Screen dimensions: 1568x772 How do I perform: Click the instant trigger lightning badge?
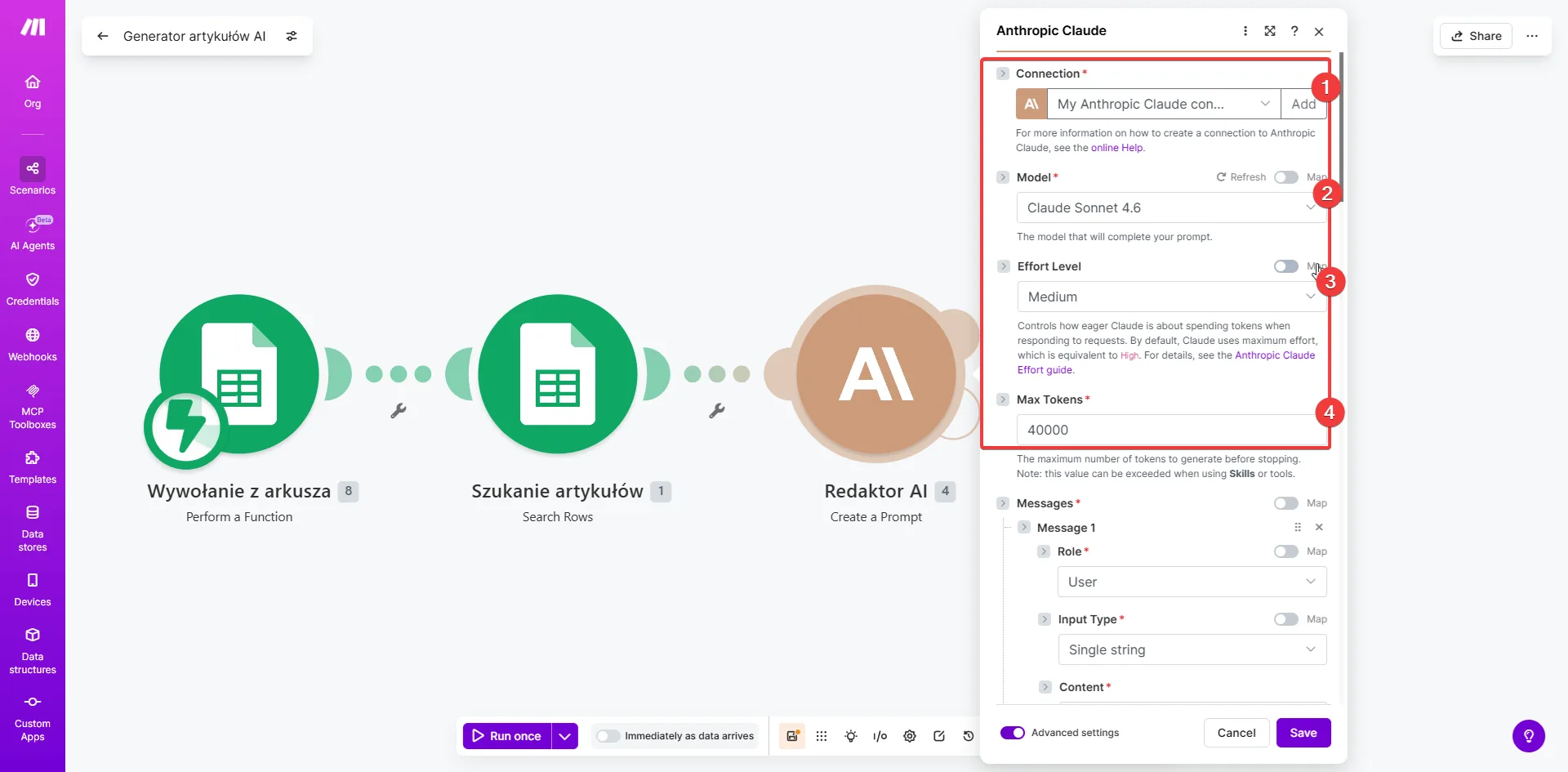pyautogui.click(x=186, y=427)
